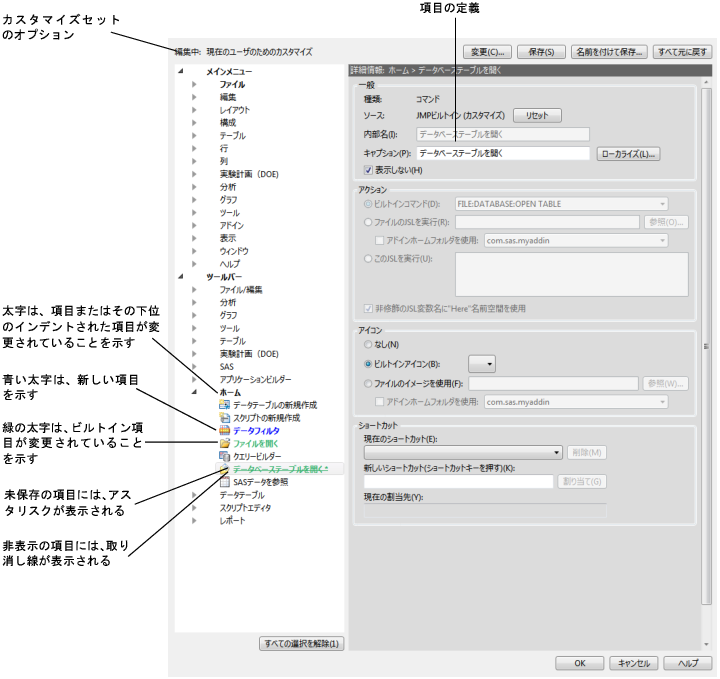Click the details panel vertical scrollbar
Screen dimensions: 720x679
pos(706,347)
